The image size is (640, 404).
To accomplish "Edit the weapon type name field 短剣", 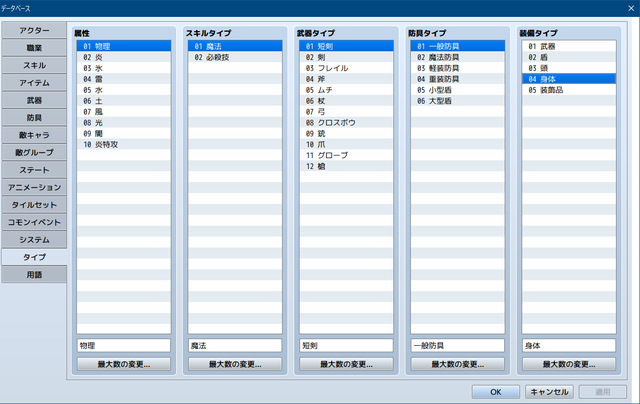I will pyautogui.click(x=346, y=346).
